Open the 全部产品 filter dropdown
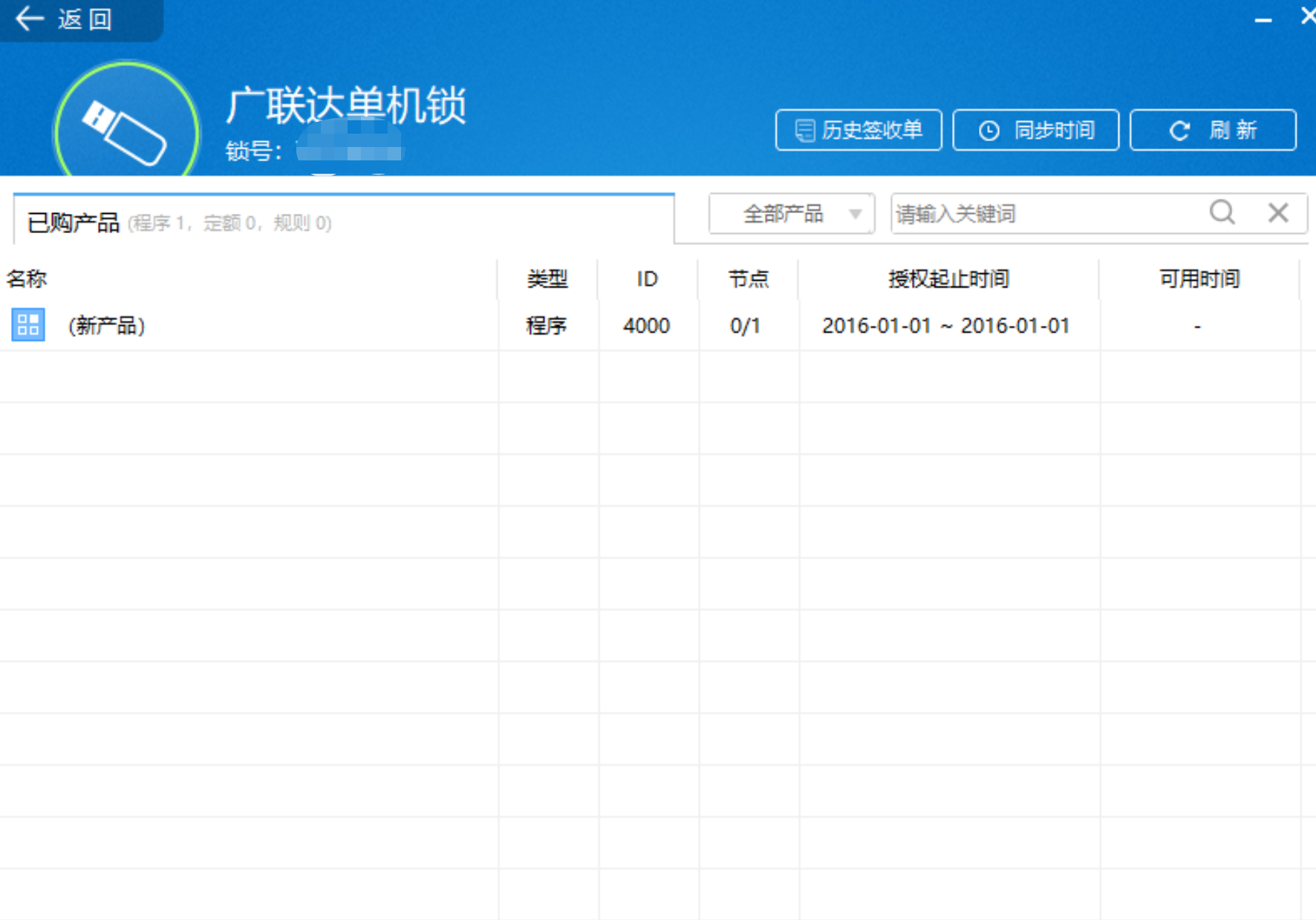The width and height of the screenshot is (1316, 920). (x=792, y=214)
